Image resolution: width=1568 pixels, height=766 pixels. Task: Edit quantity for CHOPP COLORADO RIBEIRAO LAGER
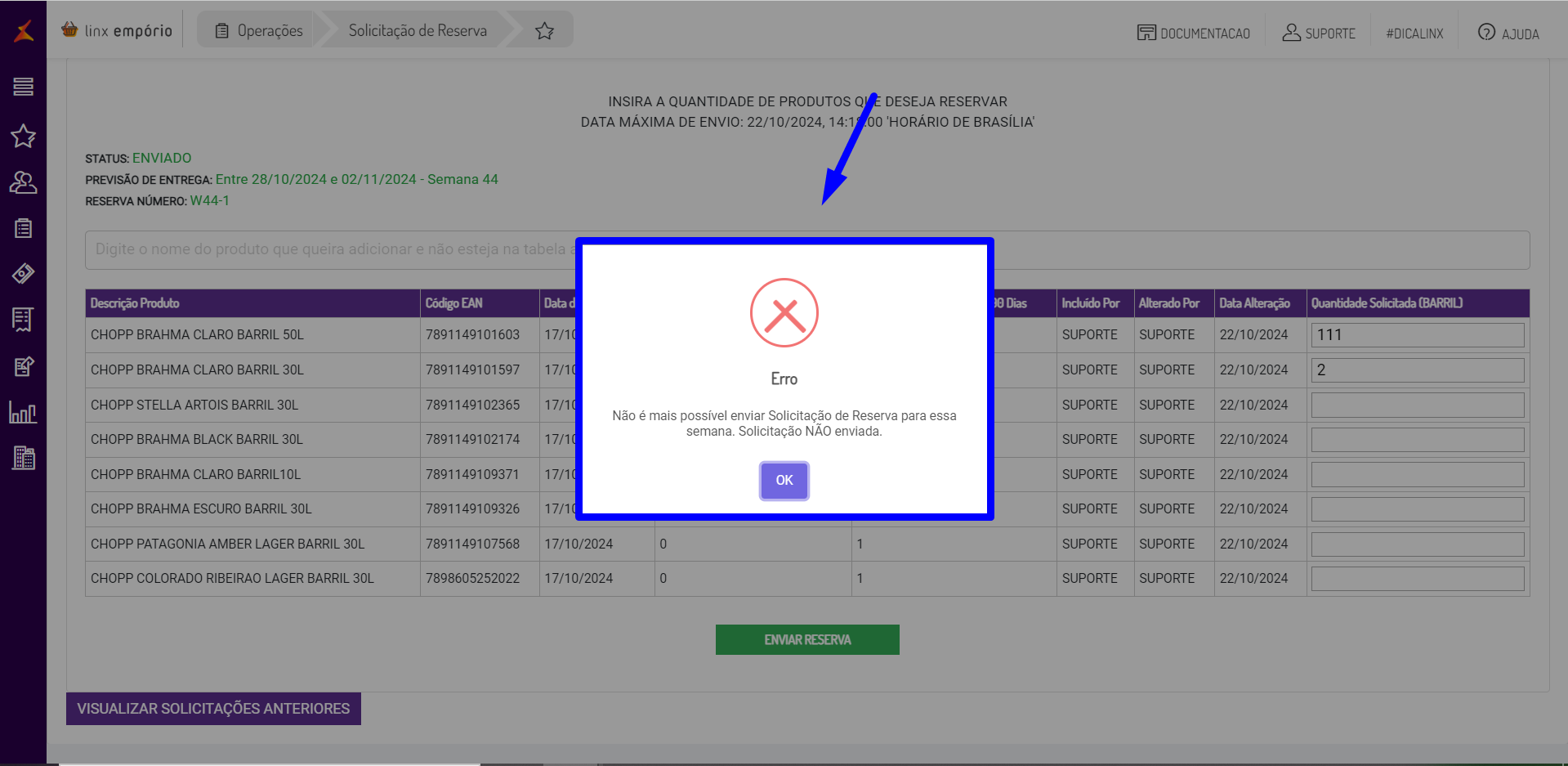[x=1418, y=579]
